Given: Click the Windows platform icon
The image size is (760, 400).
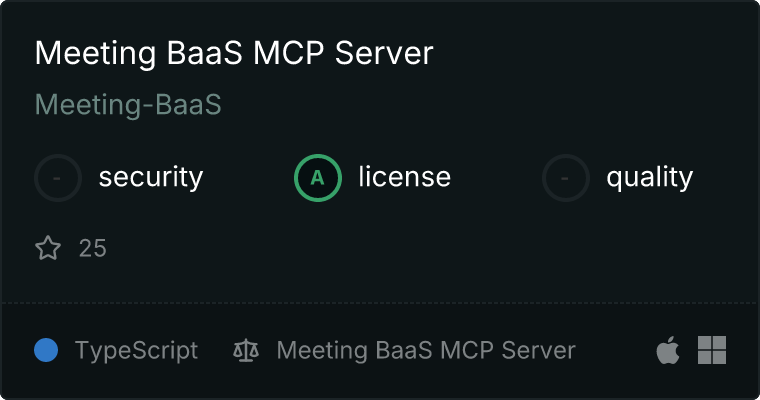Looking at the screenshot, I should 712,350.
